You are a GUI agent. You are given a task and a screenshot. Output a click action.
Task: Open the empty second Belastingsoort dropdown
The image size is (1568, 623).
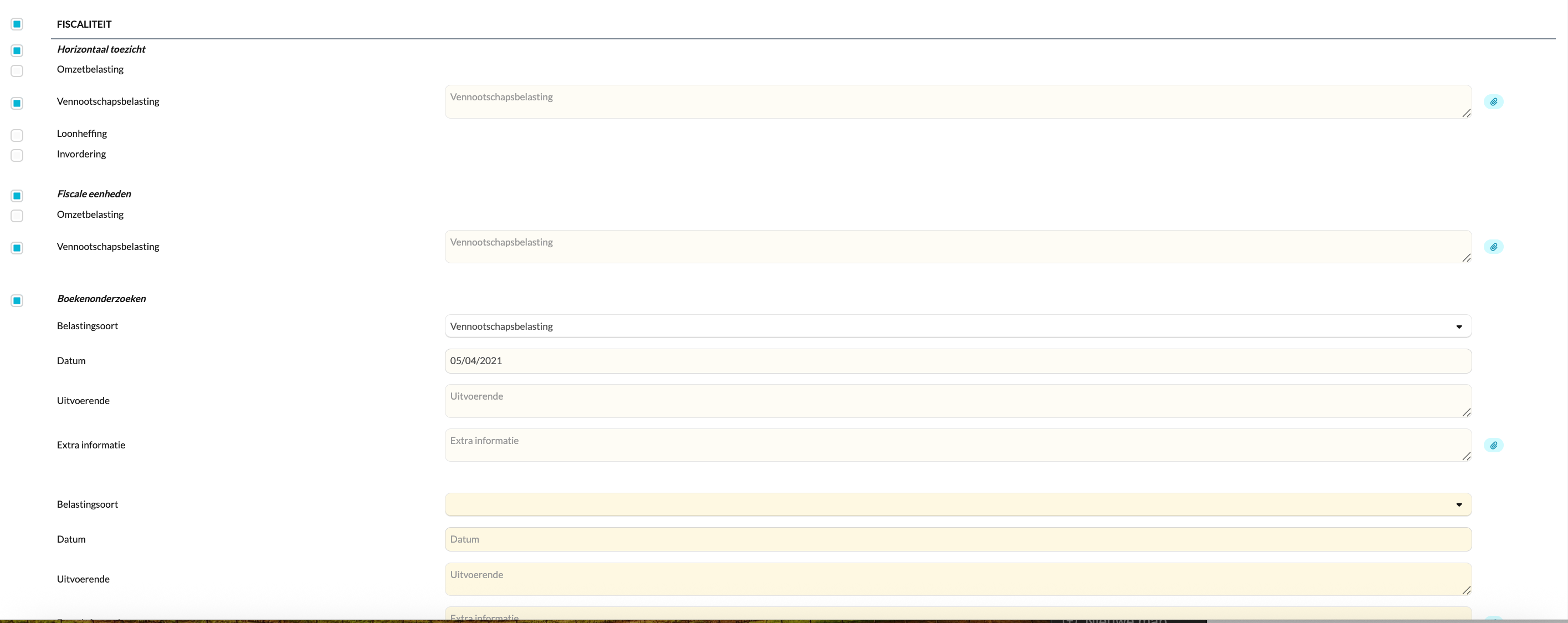[957, 504]
